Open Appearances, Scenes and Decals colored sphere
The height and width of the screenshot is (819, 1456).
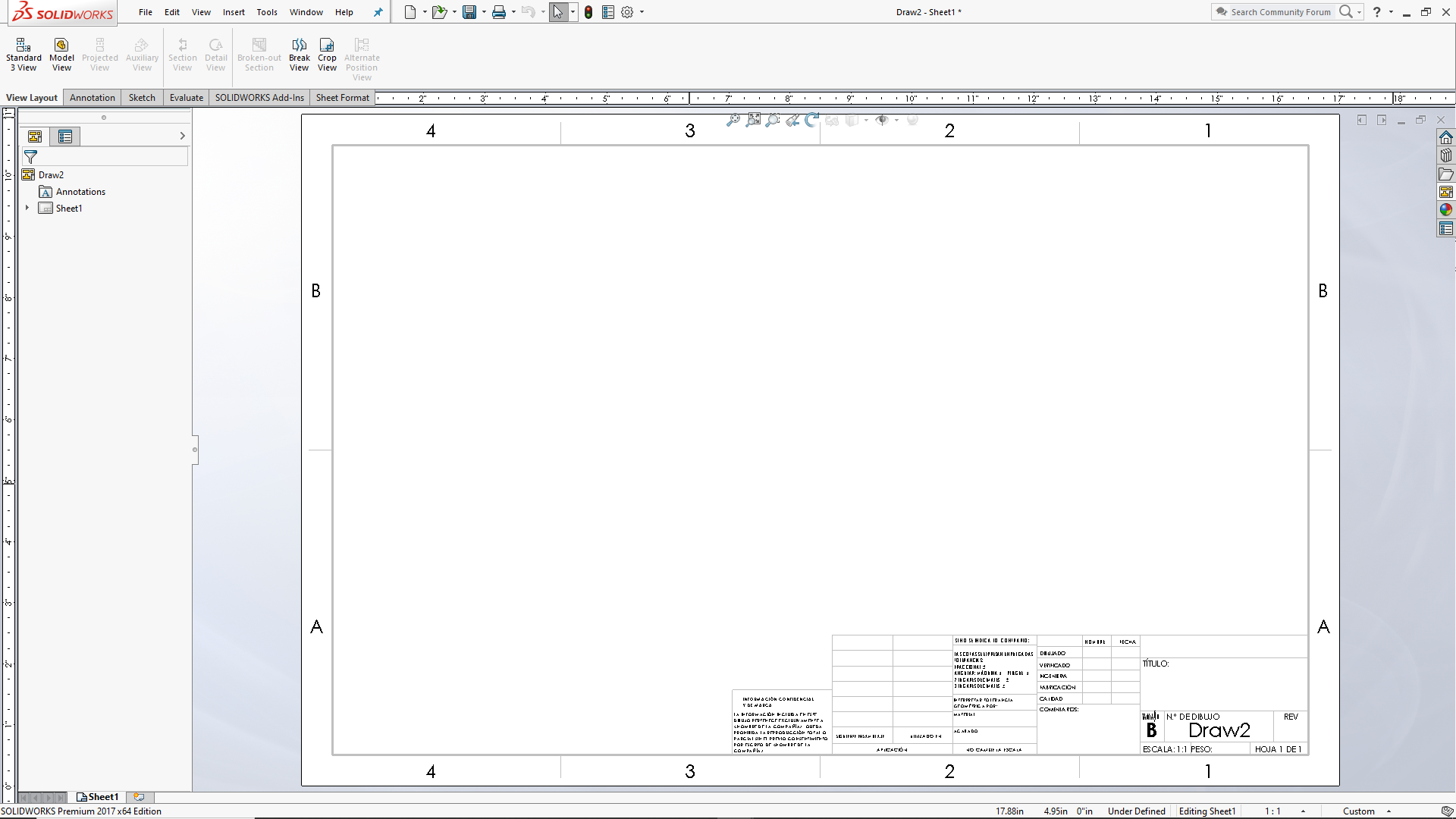pyautogui.click(x=1446, y=209)
